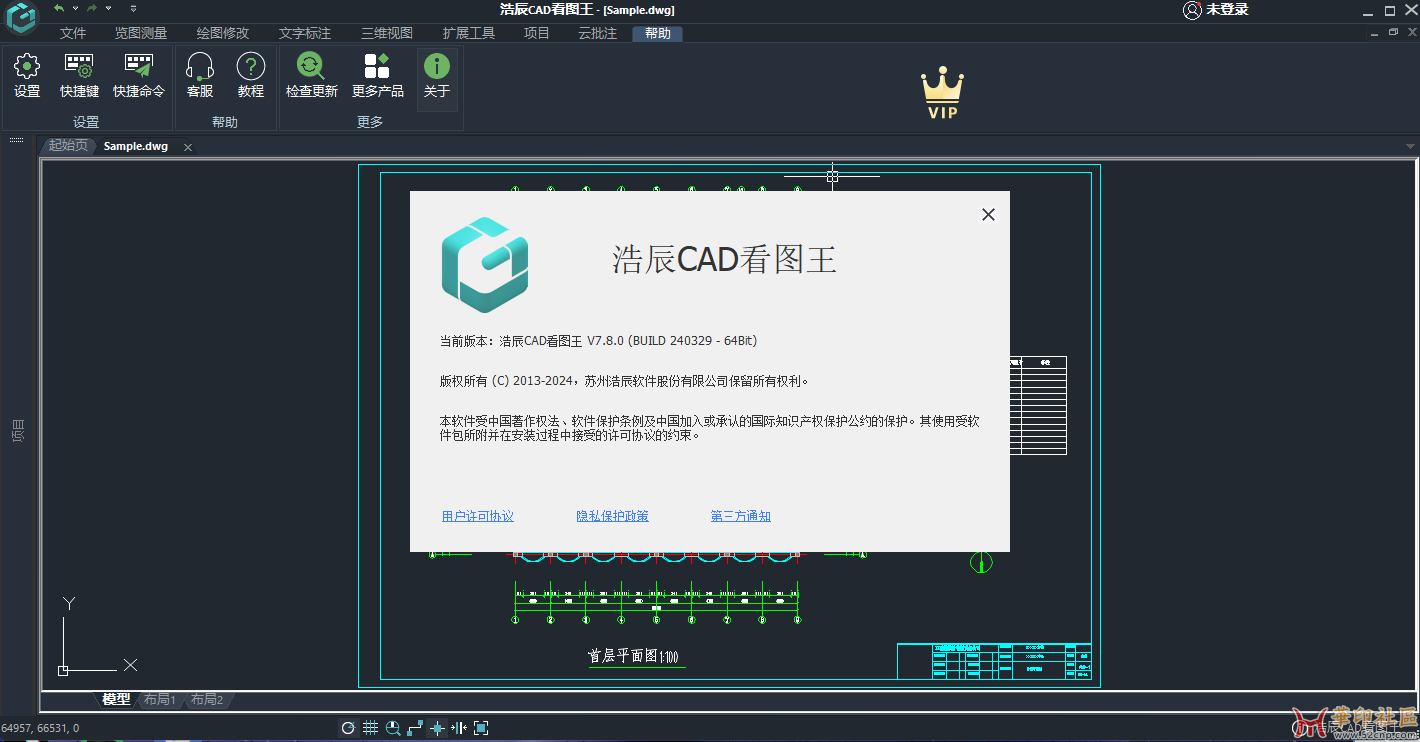Switch to 布局1 layout tab
1420x742 pixels.
click(x=160, y=699)
